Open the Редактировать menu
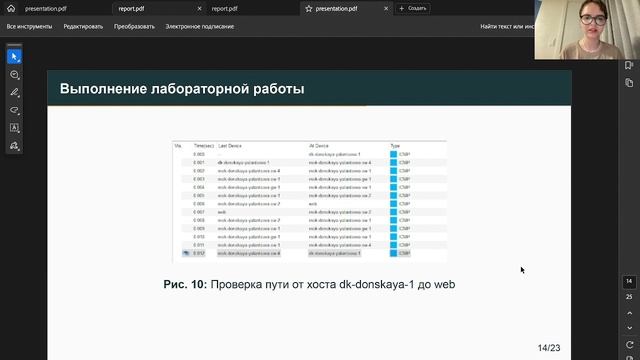This screenshot has width=640, height=360. 83,27
